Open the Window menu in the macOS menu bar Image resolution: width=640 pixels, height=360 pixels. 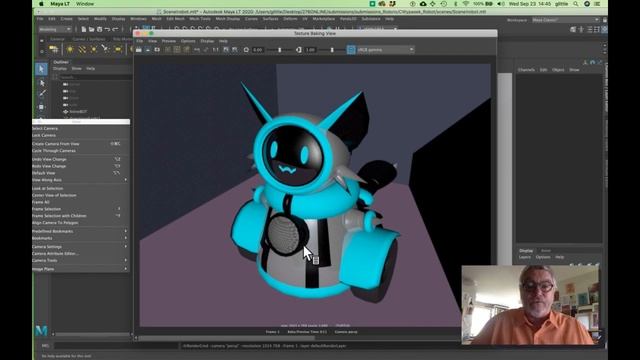pos(85,4)
